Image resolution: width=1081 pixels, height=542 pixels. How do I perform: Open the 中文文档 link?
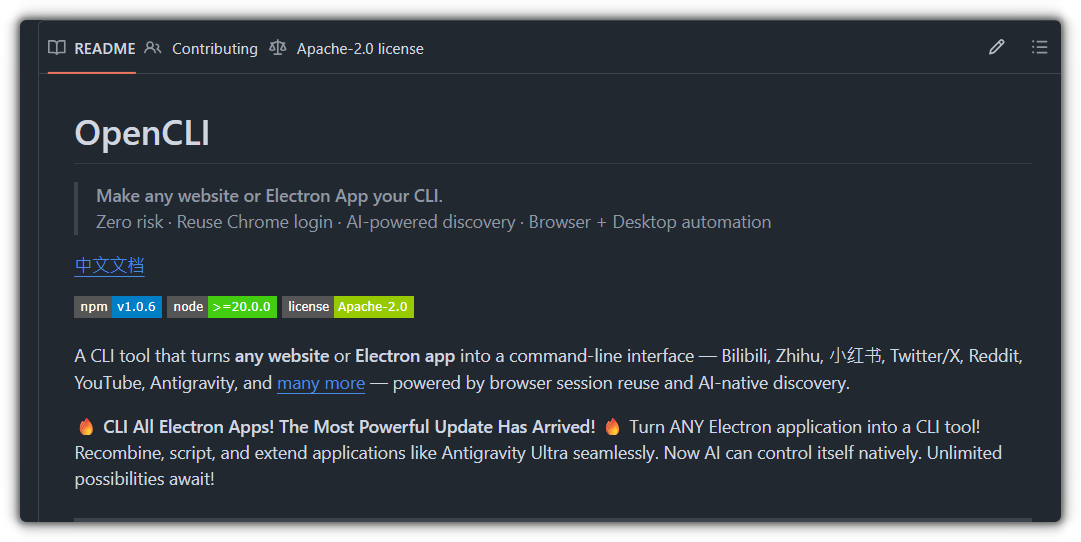tap(110, 266)
